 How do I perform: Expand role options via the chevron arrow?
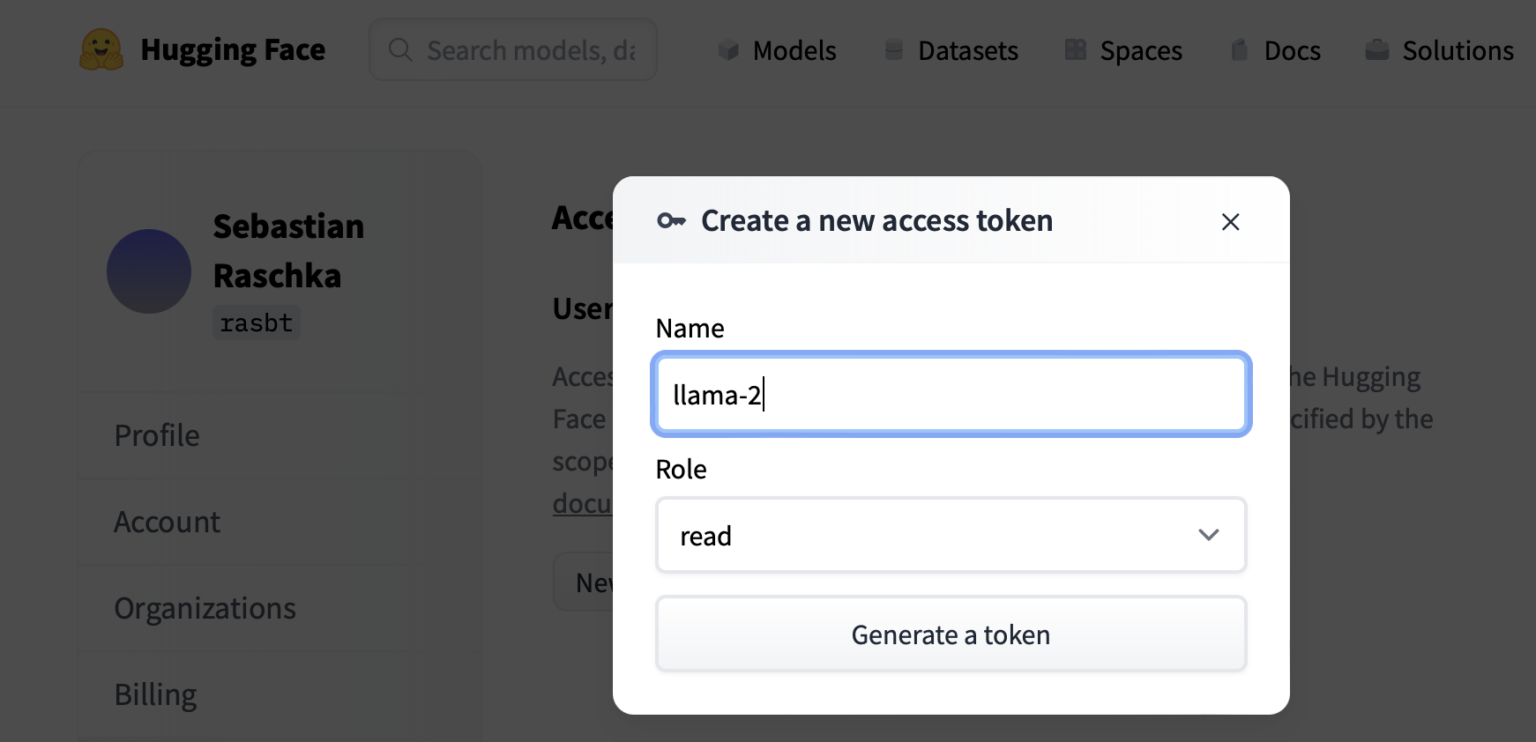1208,535
